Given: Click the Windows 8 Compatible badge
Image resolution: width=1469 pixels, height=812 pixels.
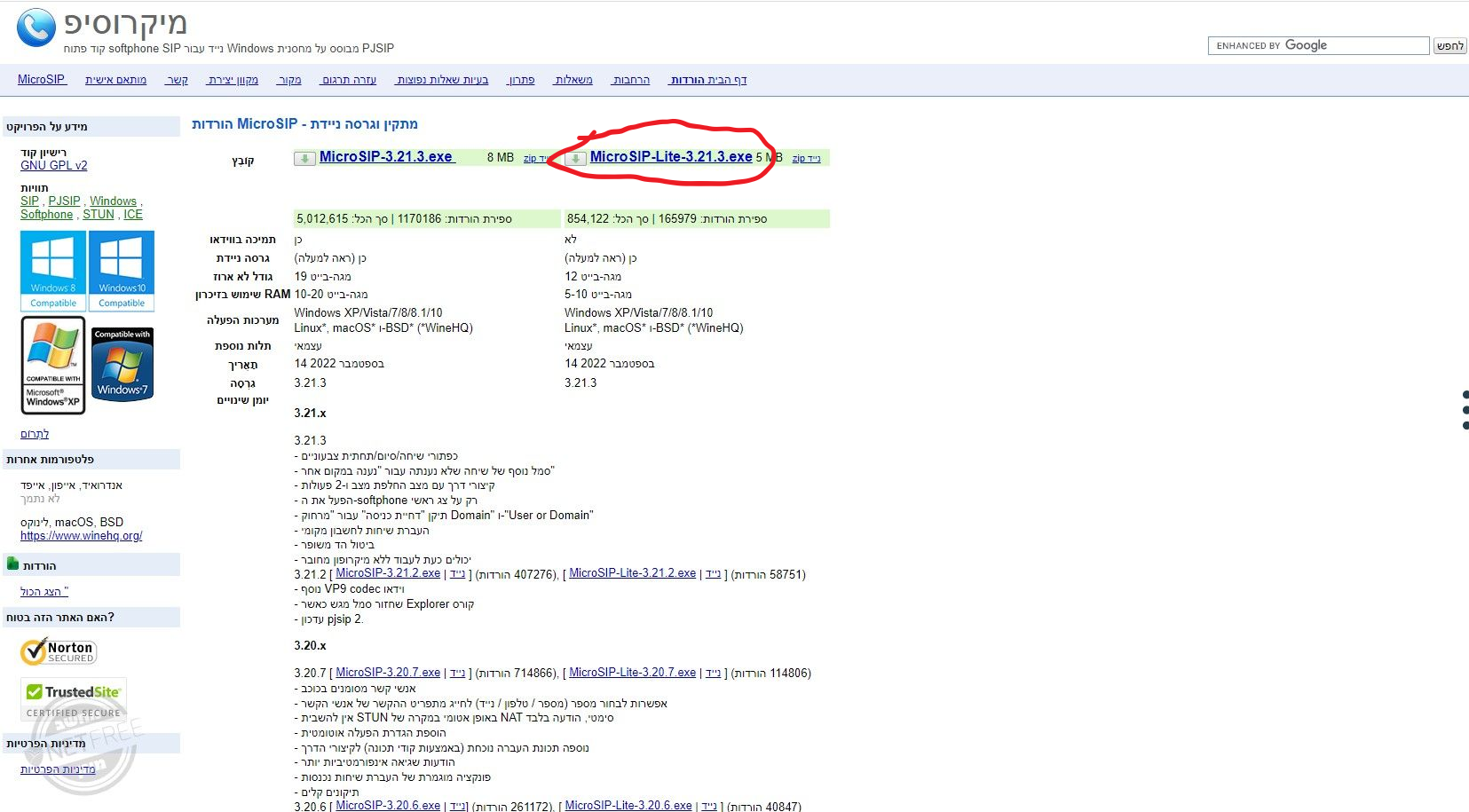Looking at the screenshot, I should (53, 271).
